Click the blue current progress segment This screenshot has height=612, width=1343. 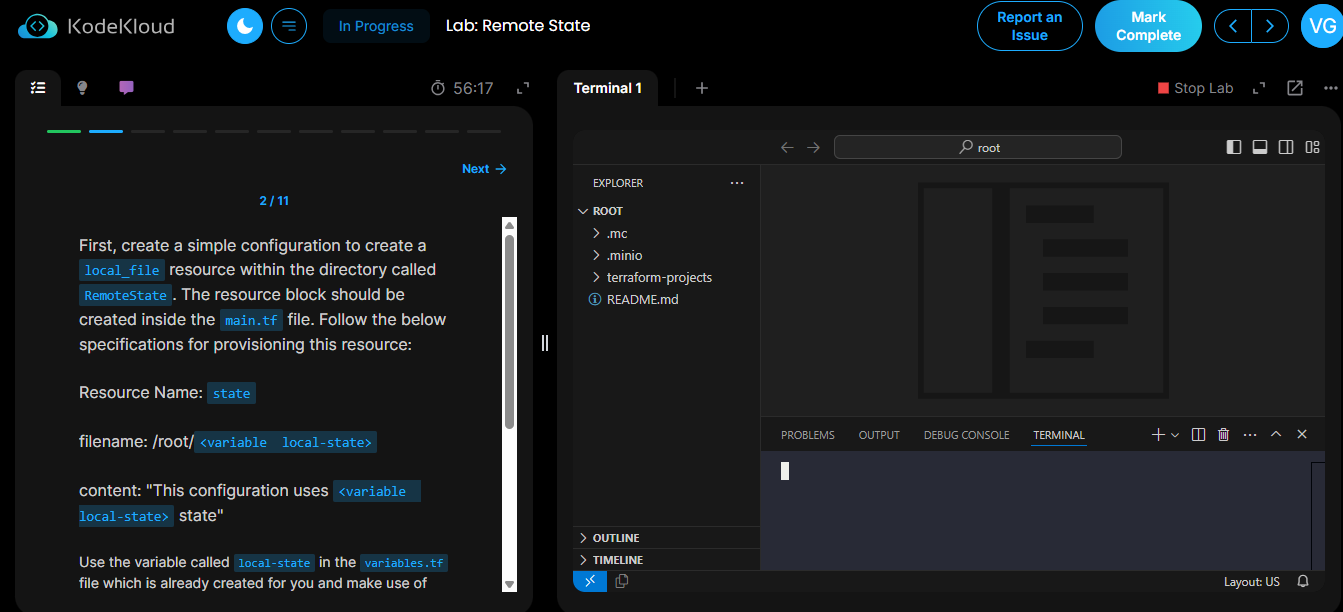[x=106, y=131]
